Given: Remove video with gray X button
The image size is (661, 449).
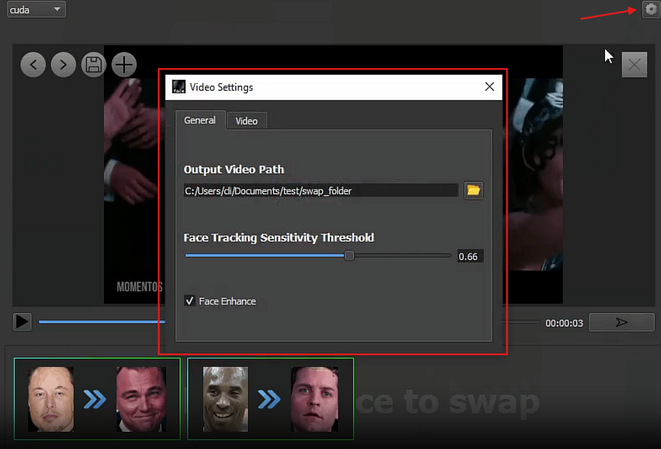Looking at the screenshot, I should click(x=634, y=65).
